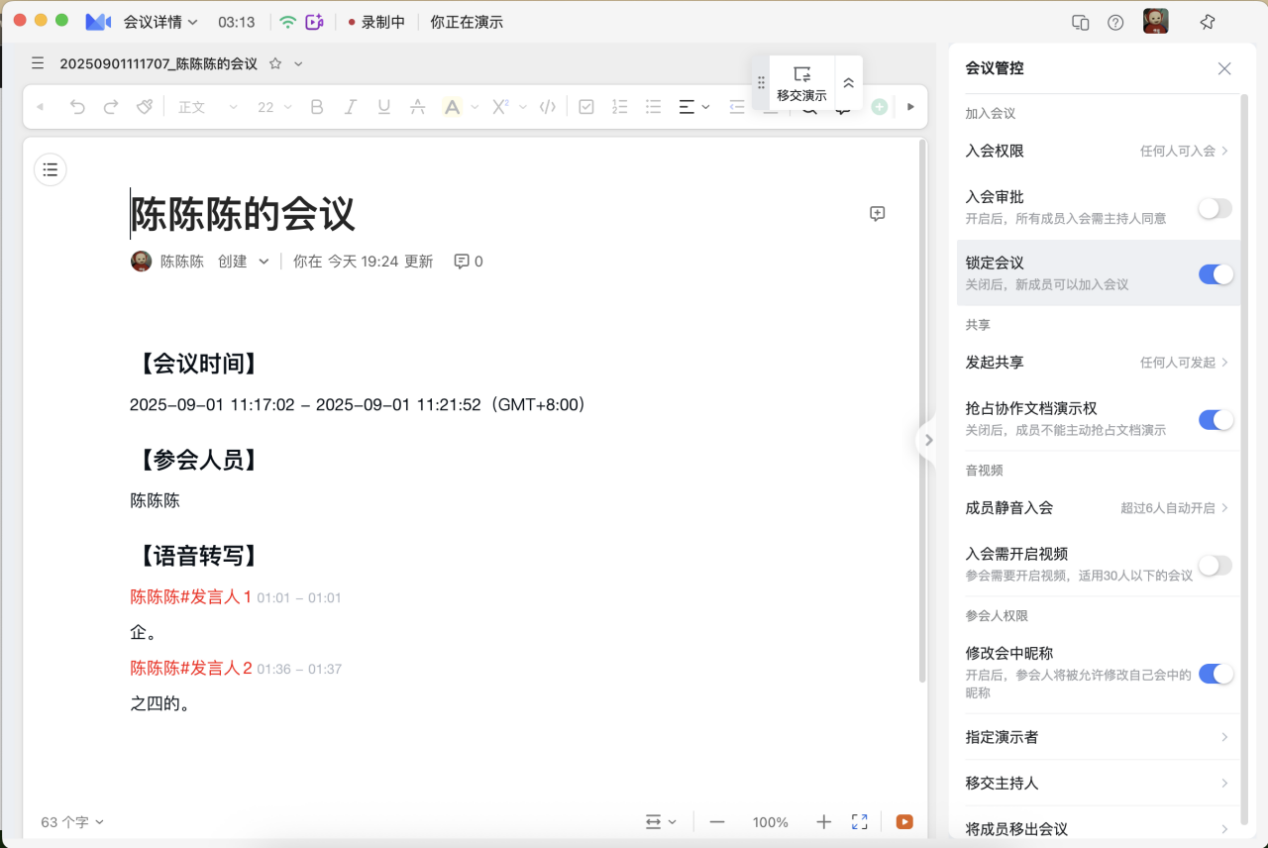Toggle 入会审批 switch

point(1215,208)
